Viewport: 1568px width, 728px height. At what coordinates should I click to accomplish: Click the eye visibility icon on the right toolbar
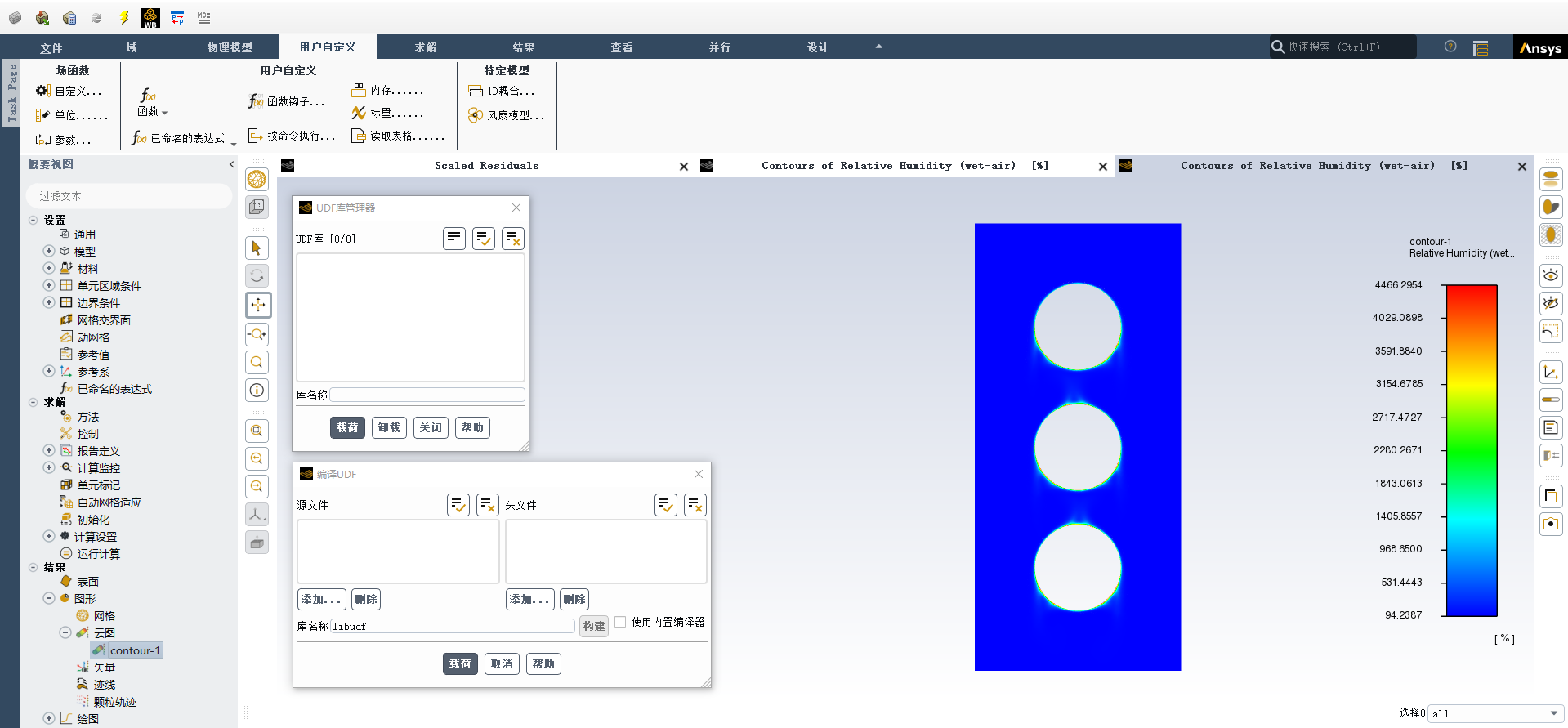click(x=1551, y=275)
